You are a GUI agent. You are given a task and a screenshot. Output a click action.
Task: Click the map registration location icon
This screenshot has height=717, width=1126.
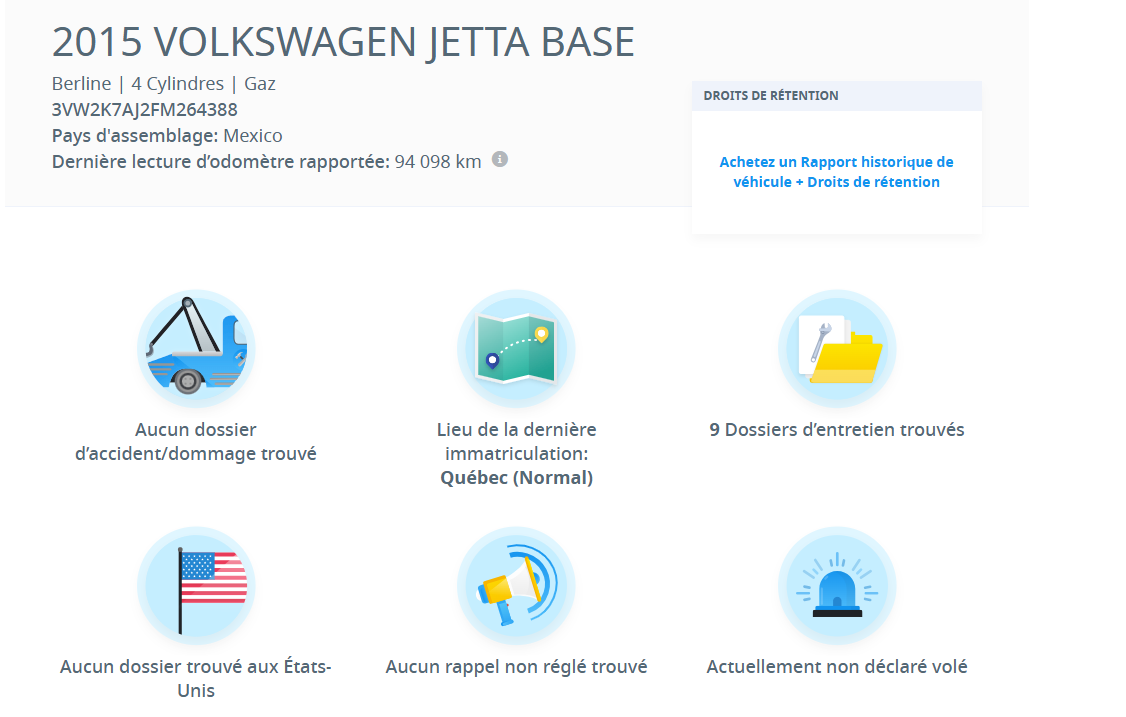coord(516,348)
